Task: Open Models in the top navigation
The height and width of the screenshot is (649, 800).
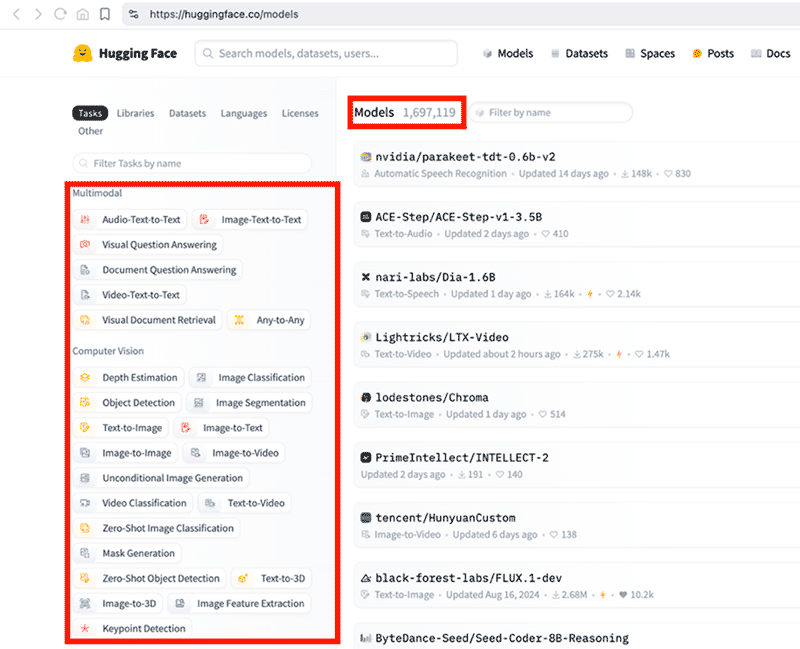Action: click(508, 53)
